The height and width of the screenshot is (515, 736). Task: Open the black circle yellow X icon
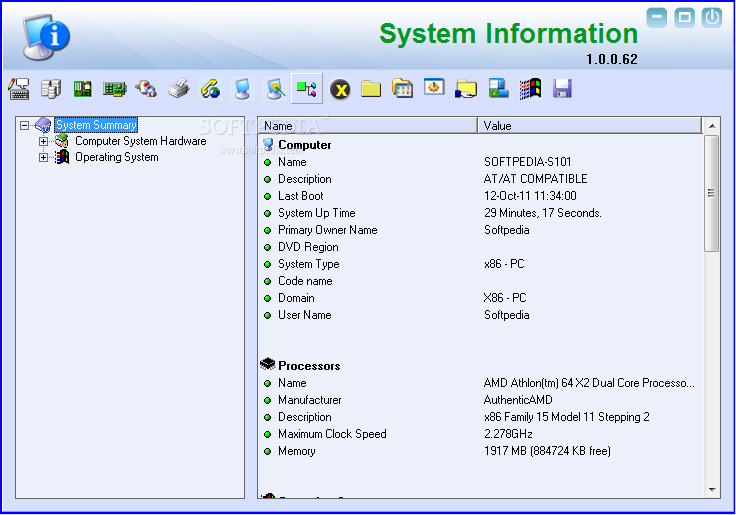[x=340, y=89]
